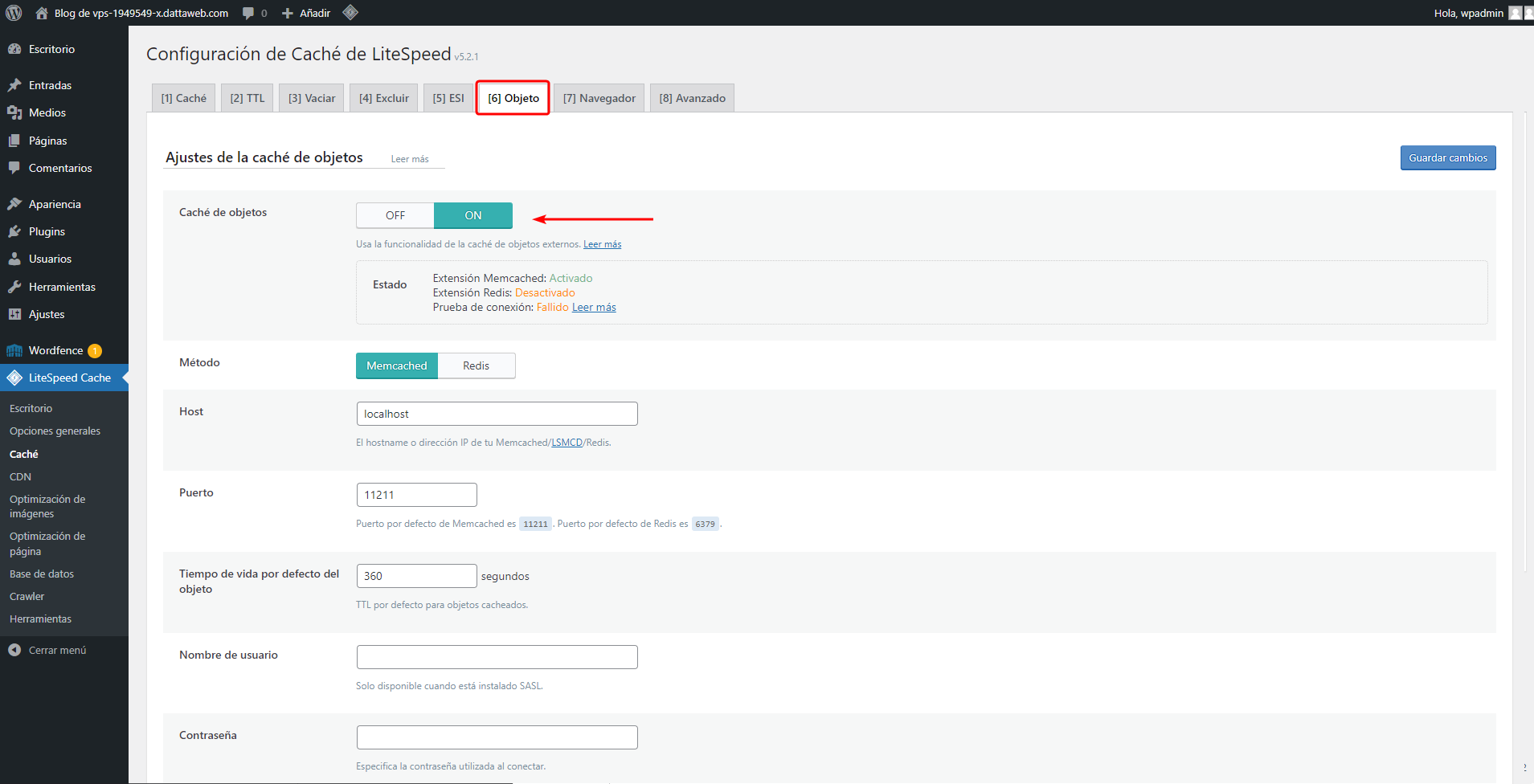Click Hola, wpadmin account menu
The image size is (1534, 784).
(1469, 13)
